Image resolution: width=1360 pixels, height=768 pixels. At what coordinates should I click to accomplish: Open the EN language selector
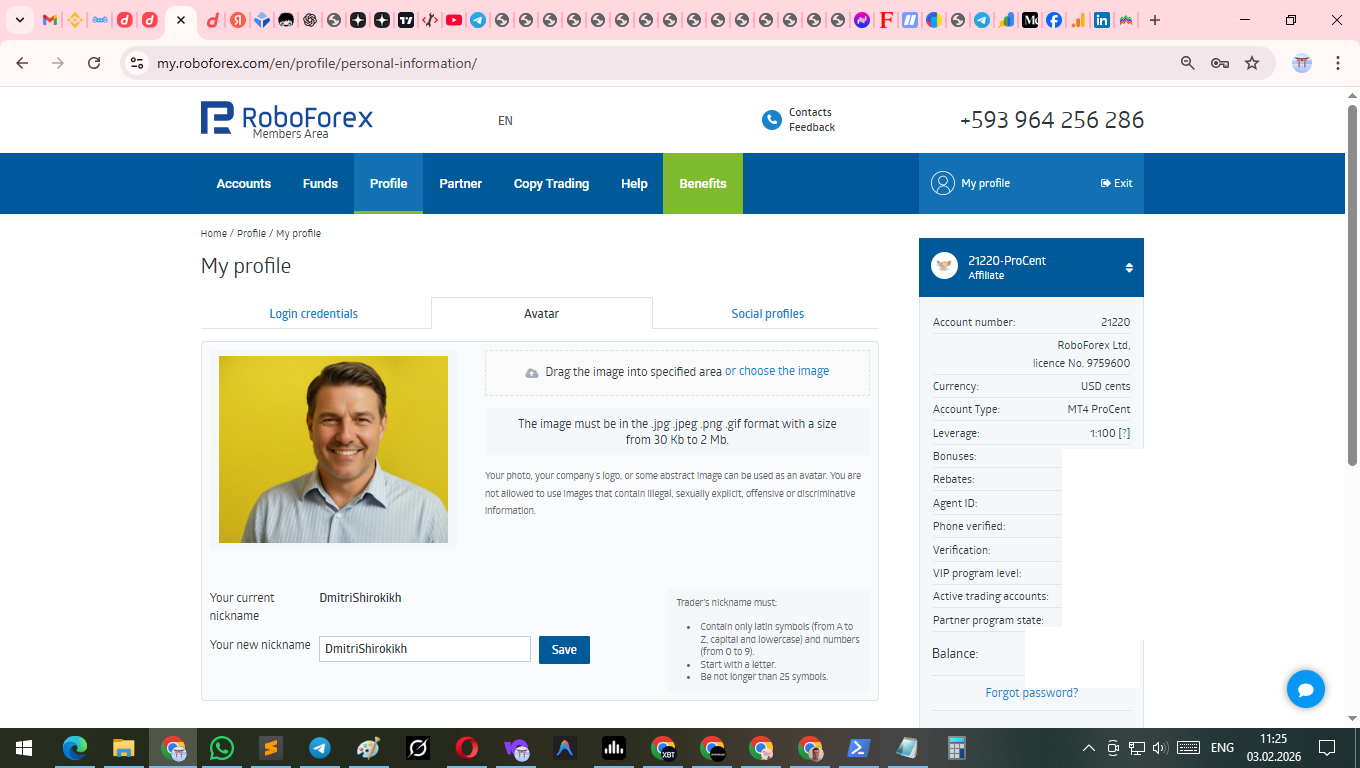click(505, 120)
